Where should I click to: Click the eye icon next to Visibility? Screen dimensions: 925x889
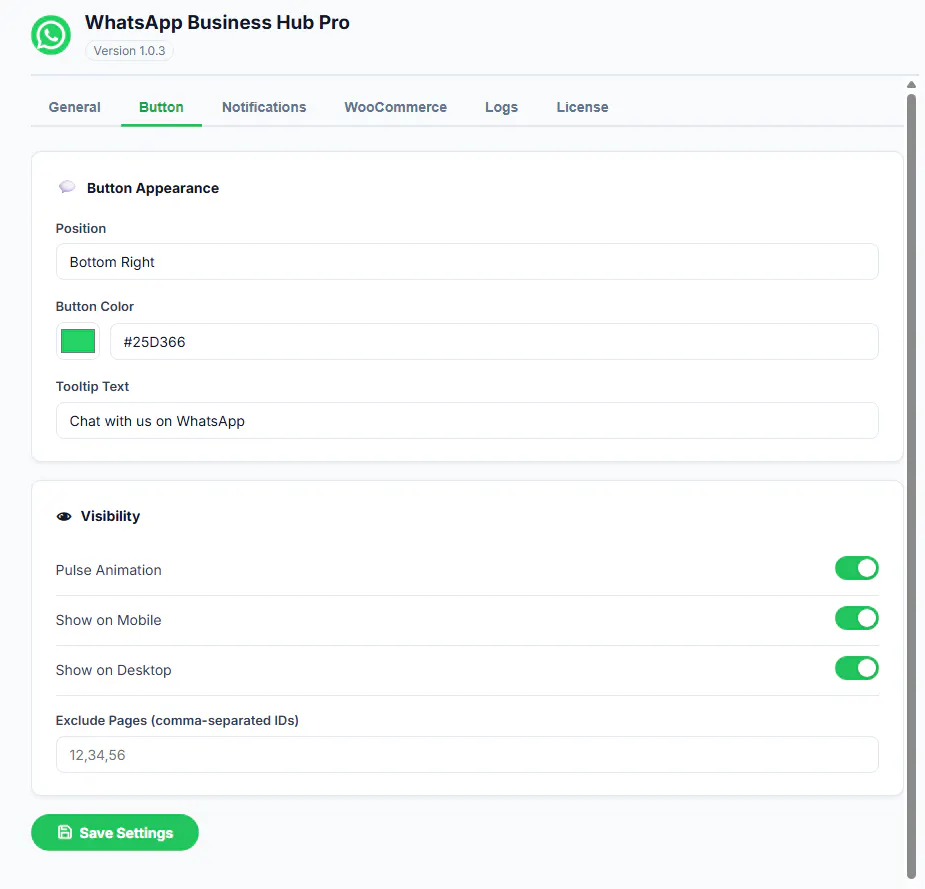(x=64, y=517)
